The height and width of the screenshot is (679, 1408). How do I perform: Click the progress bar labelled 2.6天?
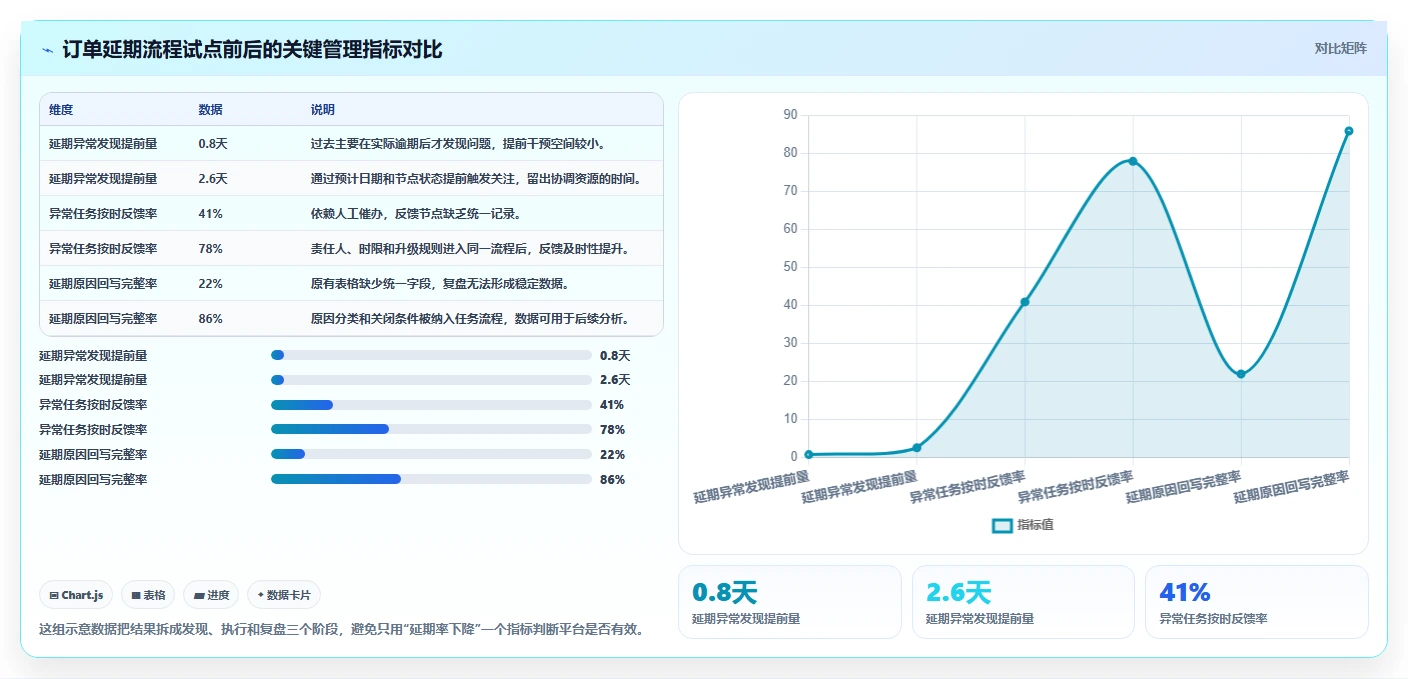click(431, 380)
